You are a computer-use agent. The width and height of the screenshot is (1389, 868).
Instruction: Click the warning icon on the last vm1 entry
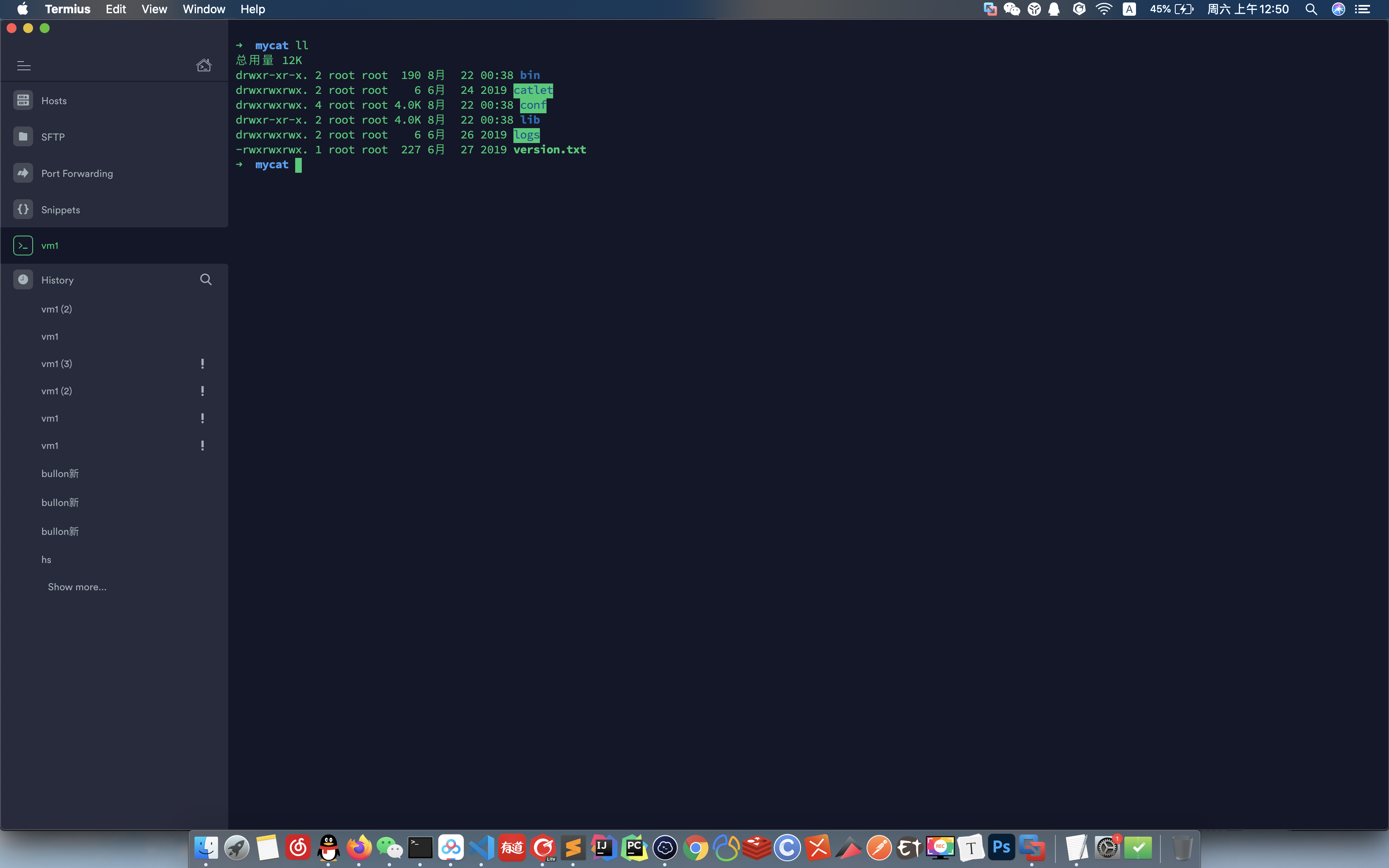pos(203,446)
